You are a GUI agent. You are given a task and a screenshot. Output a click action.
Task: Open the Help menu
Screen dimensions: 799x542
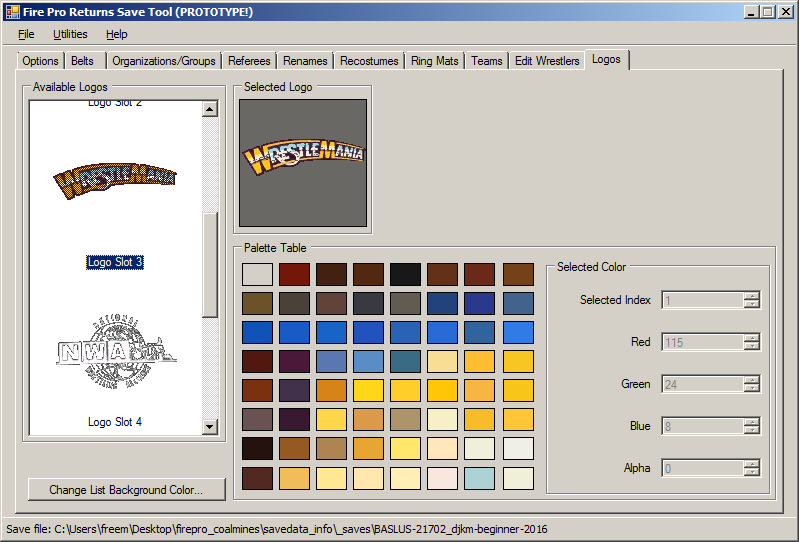tap(116, 34)
